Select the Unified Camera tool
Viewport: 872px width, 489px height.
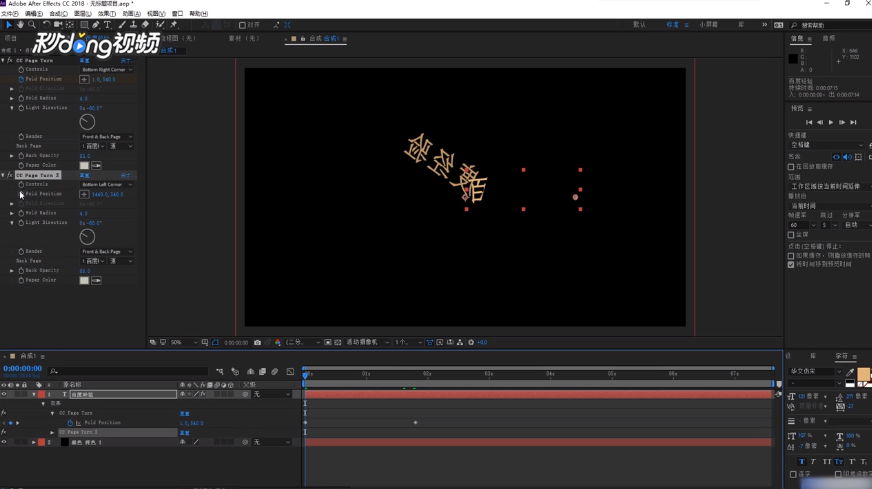pyautogui.click(x=58, y=25)
